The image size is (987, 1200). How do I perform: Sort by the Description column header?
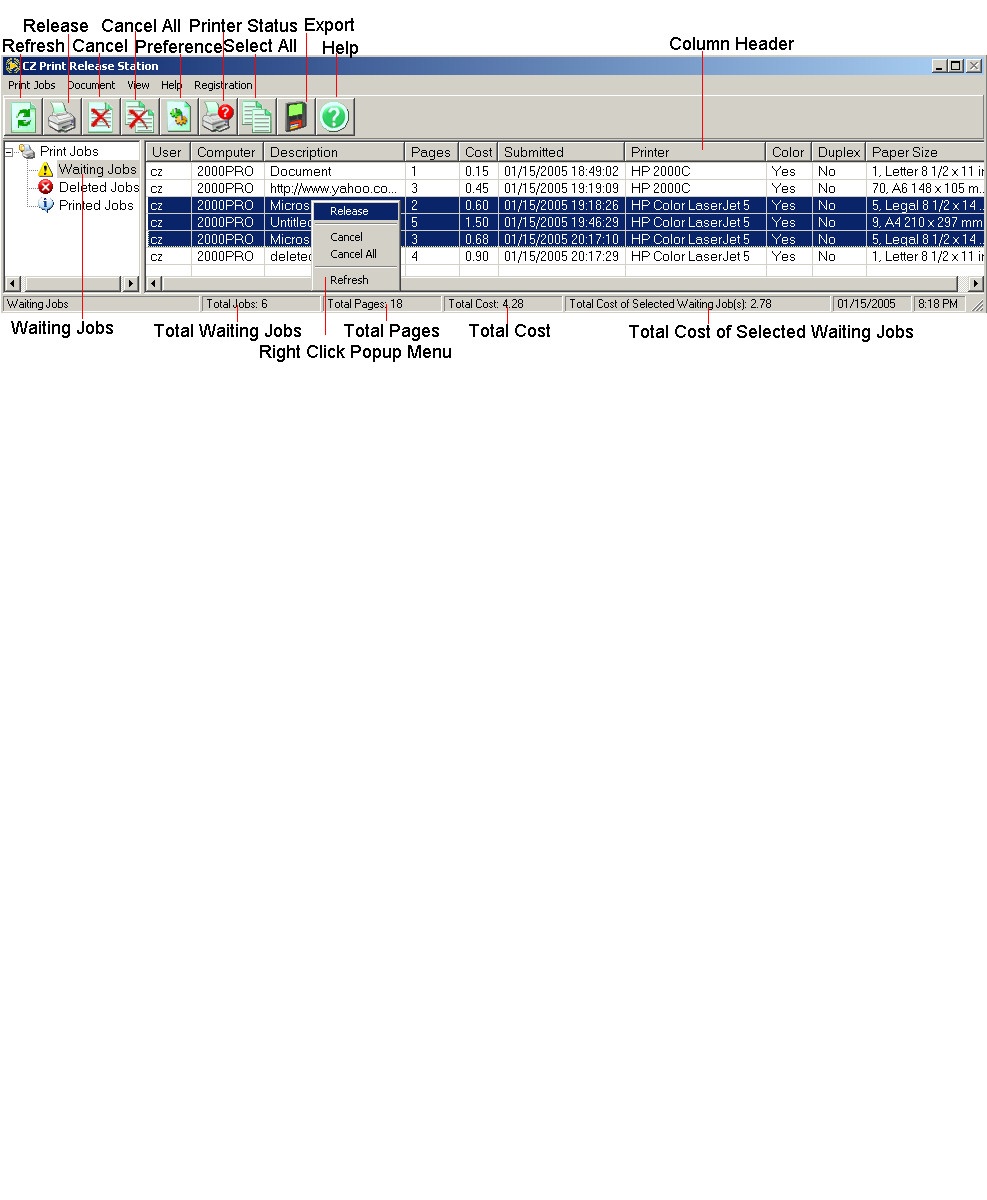tap(334, 152)
